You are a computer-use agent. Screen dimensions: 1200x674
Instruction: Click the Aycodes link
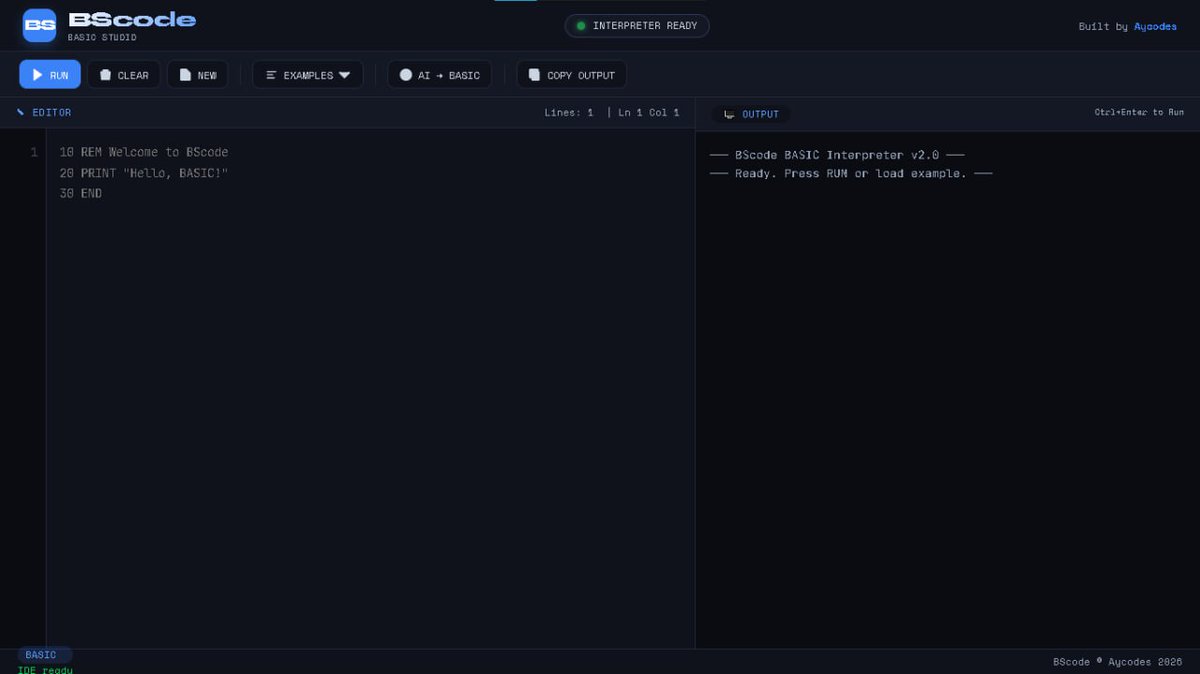(1155, 27)
